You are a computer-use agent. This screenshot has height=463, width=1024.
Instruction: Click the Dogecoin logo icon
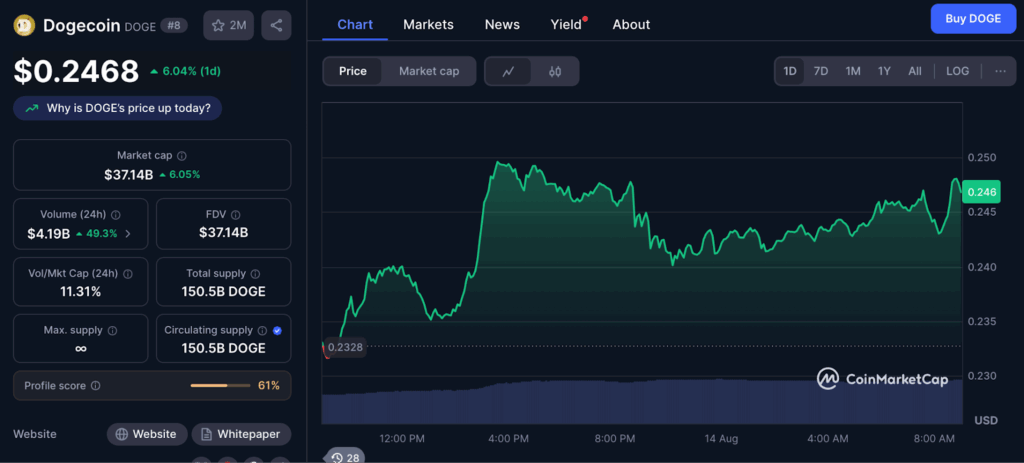[x=24, y=25]
